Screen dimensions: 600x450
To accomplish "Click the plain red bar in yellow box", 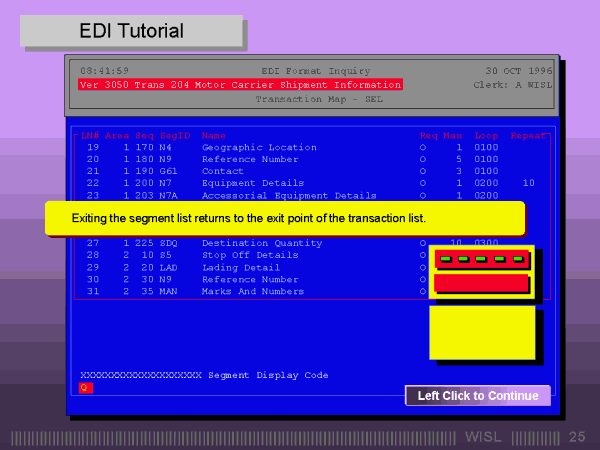I will [481, 283].
